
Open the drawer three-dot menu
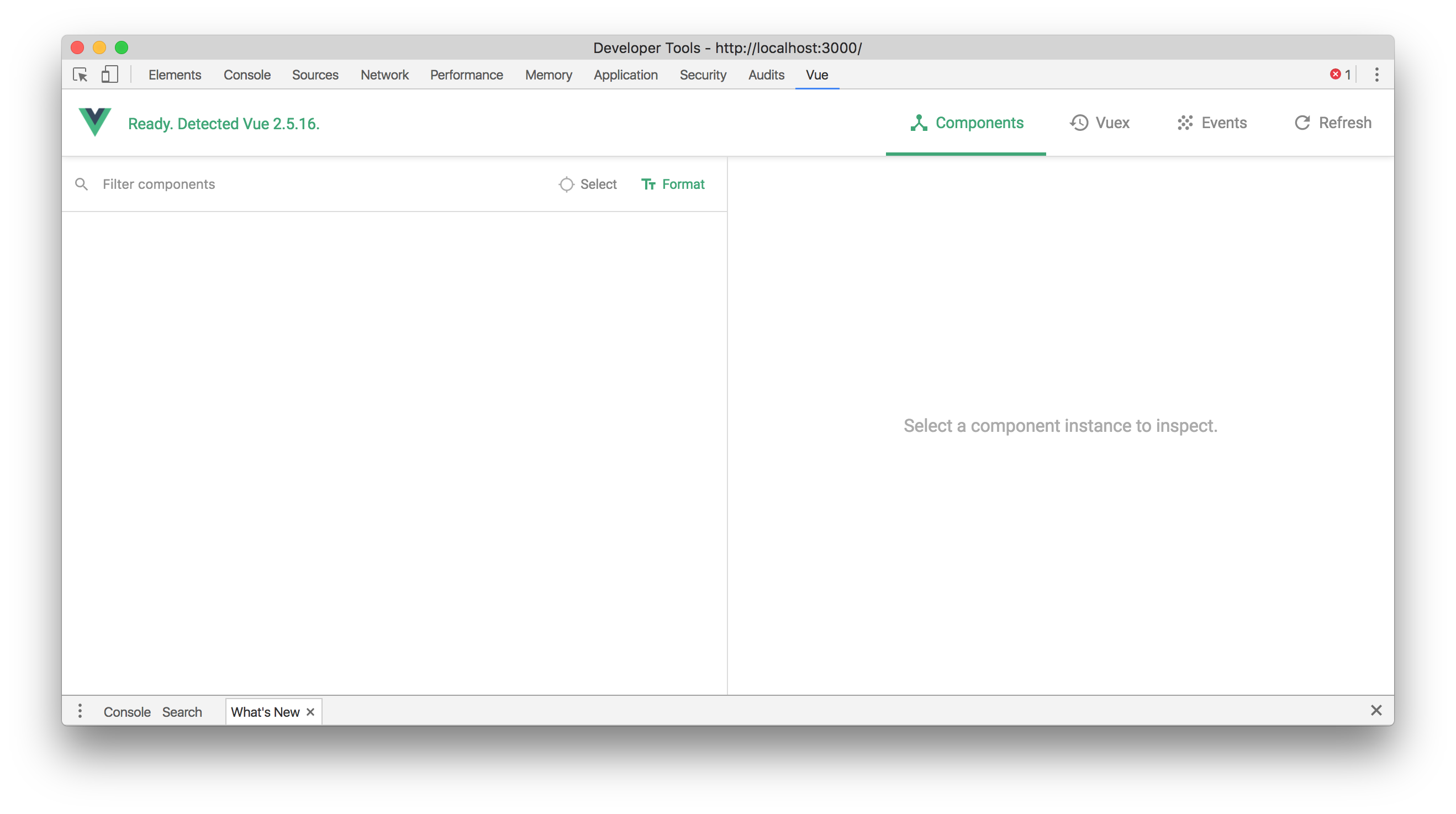pyautogui.click(x=80, y=711)
